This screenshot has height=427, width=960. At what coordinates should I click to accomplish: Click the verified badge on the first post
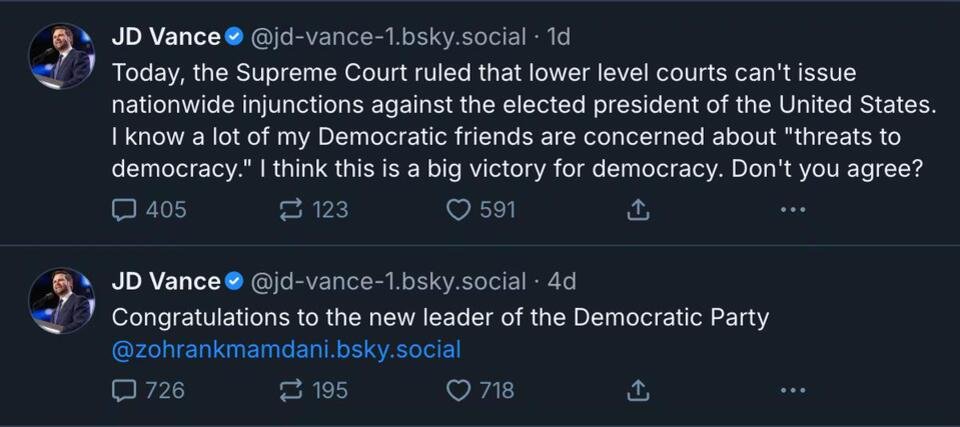click(234, 38)
